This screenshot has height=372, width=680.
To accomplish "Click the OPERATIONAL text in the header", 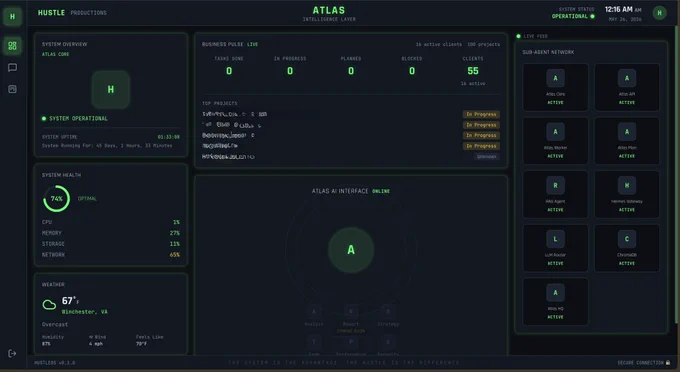I will coord(569,16).
